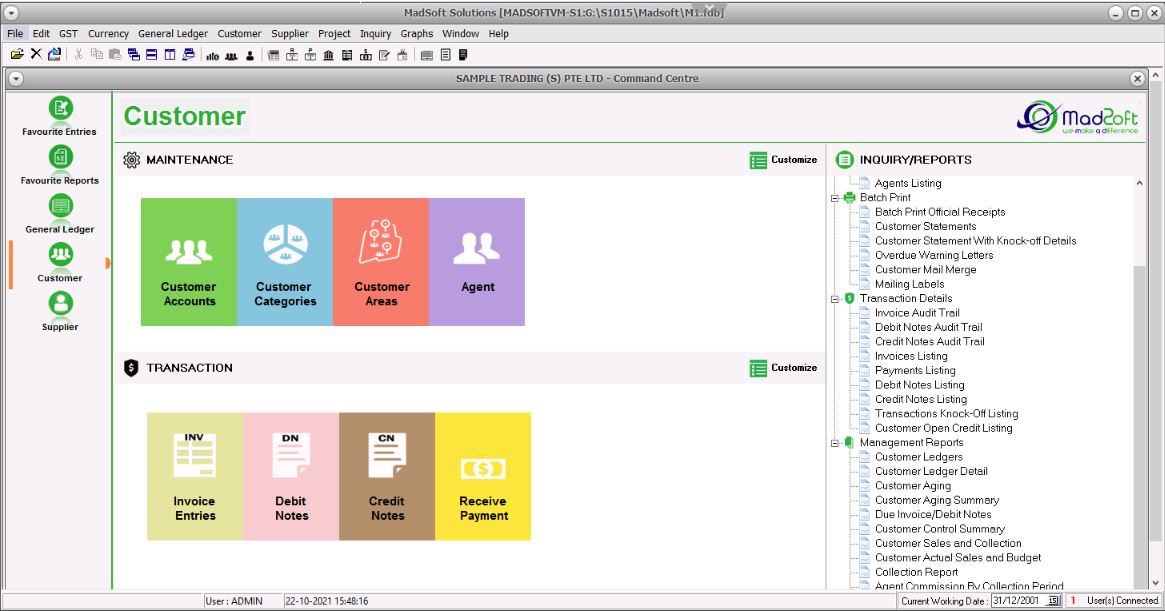The width and height of the screenshot is (1165, 611).
Task: Open the File menu
Action: click(15, 33)
